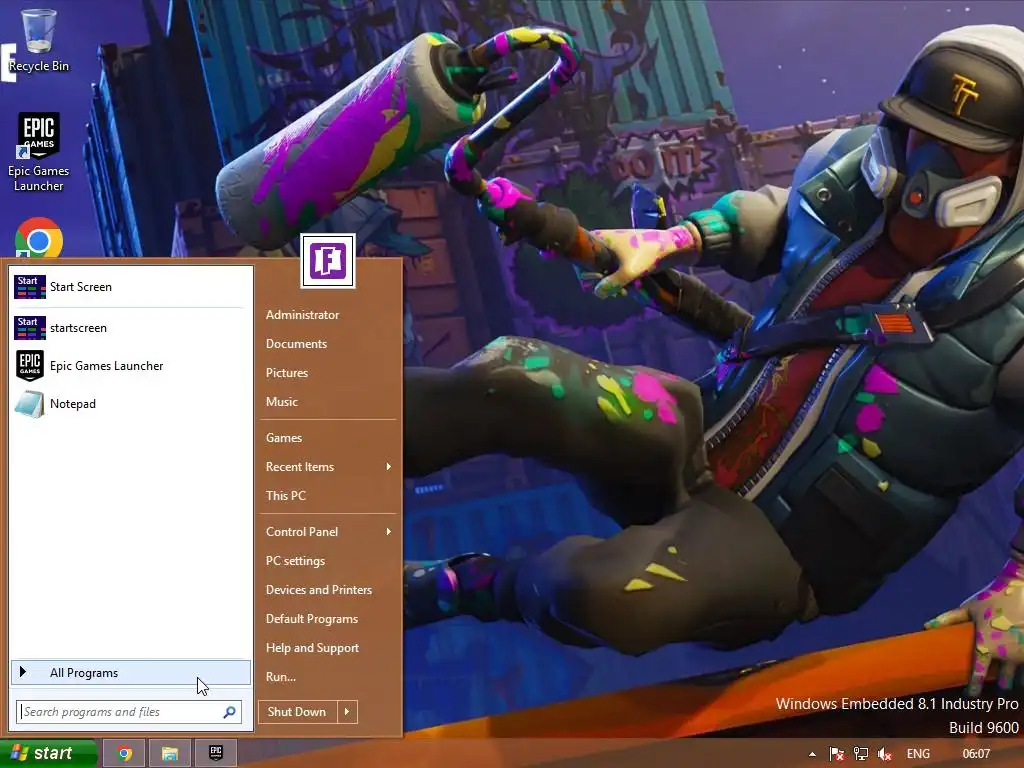Open the Run... dialog
The height and width of the screenshot is (768, 1024).
point(281,677)
